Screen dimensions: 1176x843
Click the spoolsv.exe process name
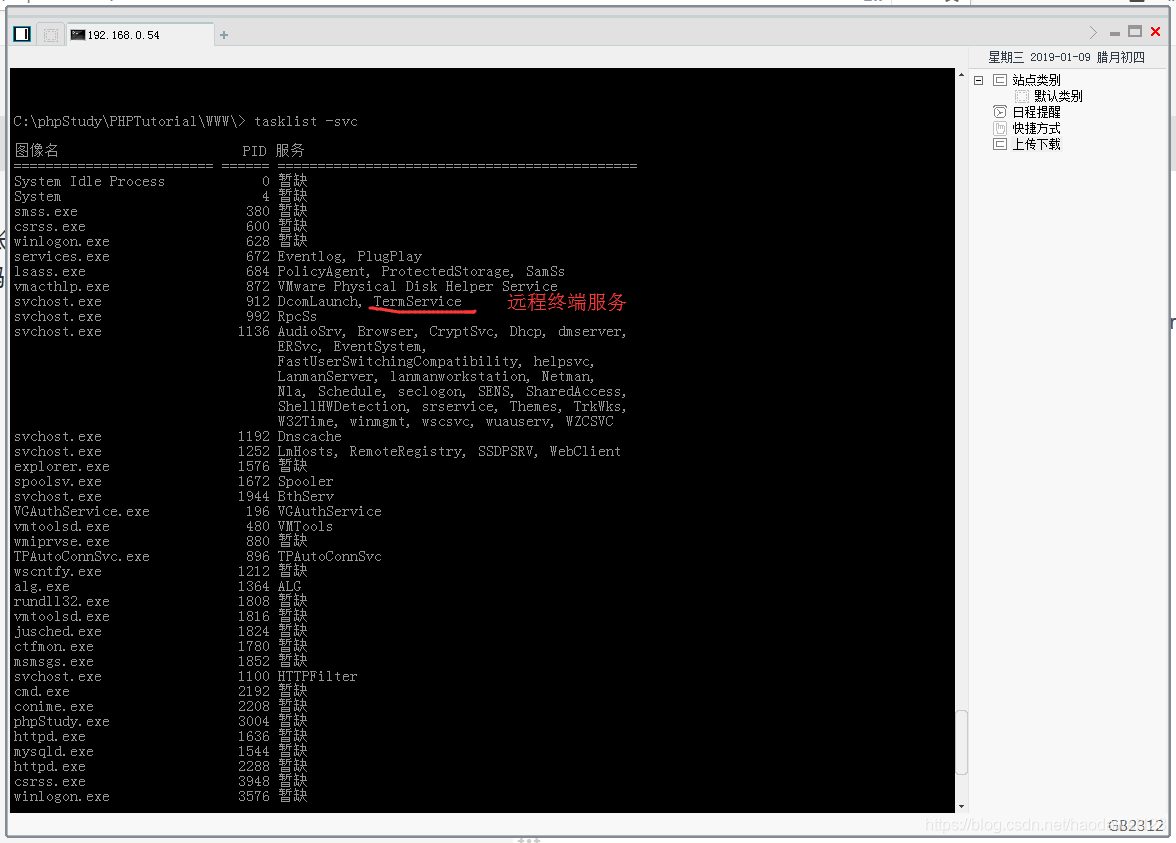pos(58,482)
